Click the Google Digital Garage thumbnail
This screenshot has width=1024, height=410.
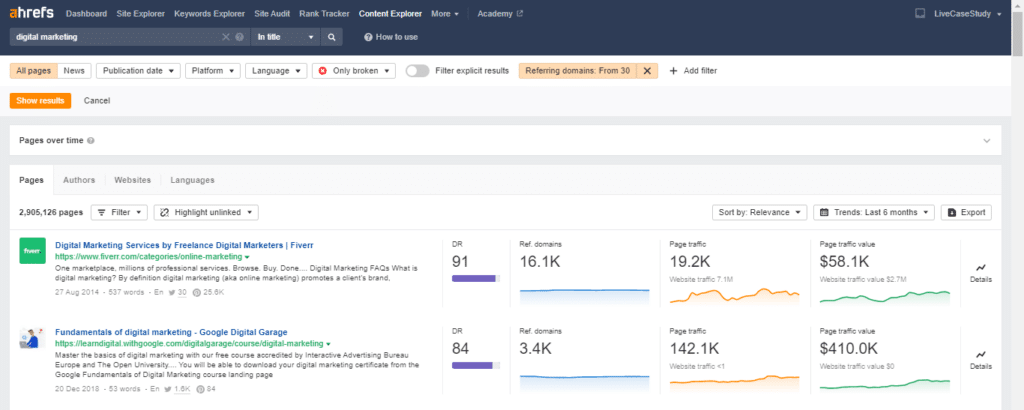[x=32, y=338]
